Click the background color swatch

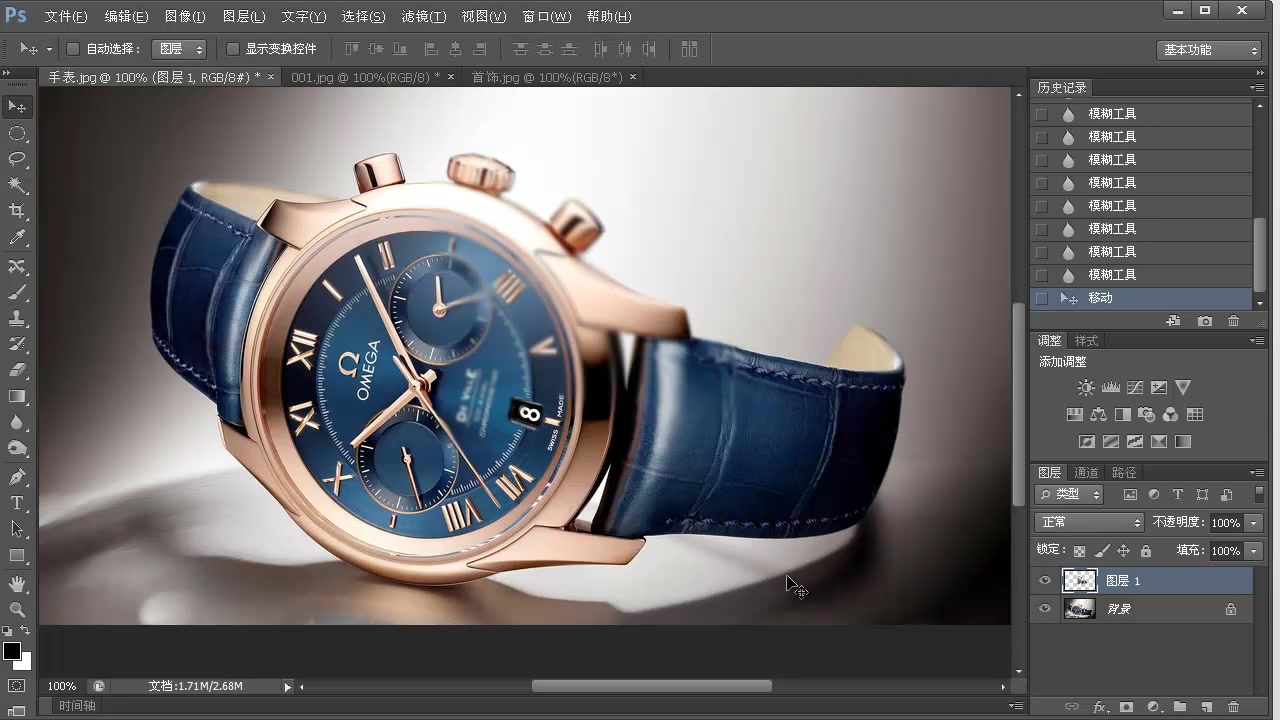tap(25, 663)
